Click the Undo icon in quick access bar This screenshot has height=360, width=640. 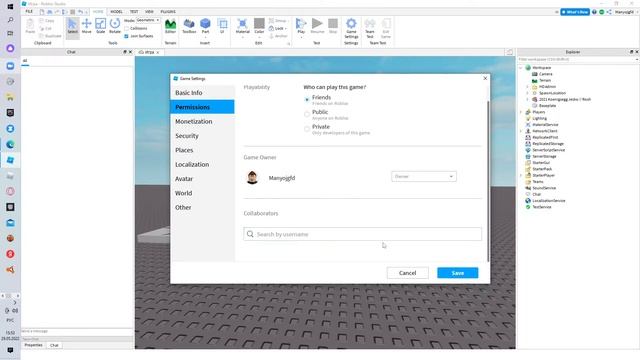80,12
